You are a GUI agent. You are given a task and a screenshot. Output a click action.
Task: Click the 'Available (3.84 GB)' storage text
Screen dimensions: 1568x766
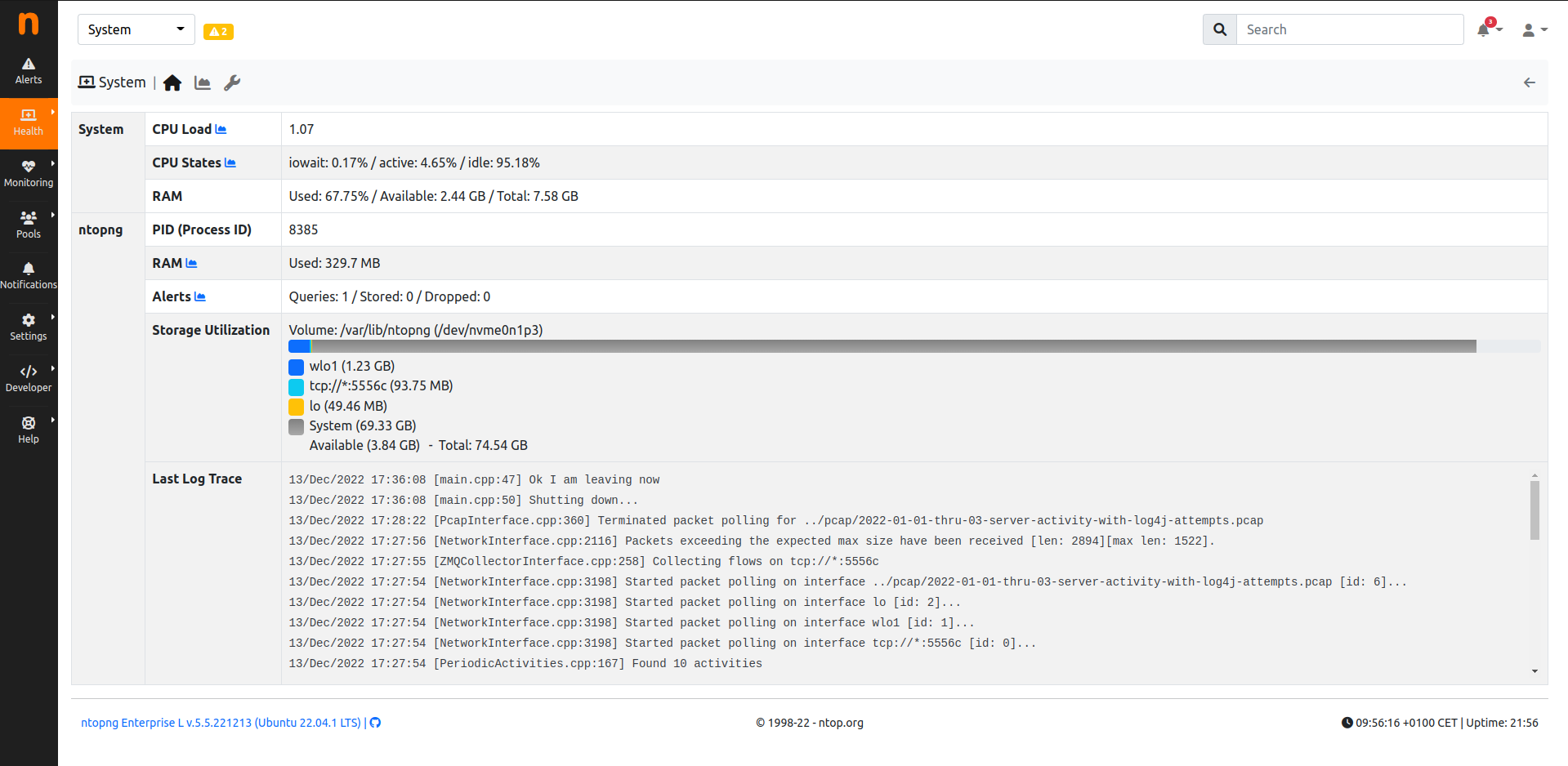364,446
